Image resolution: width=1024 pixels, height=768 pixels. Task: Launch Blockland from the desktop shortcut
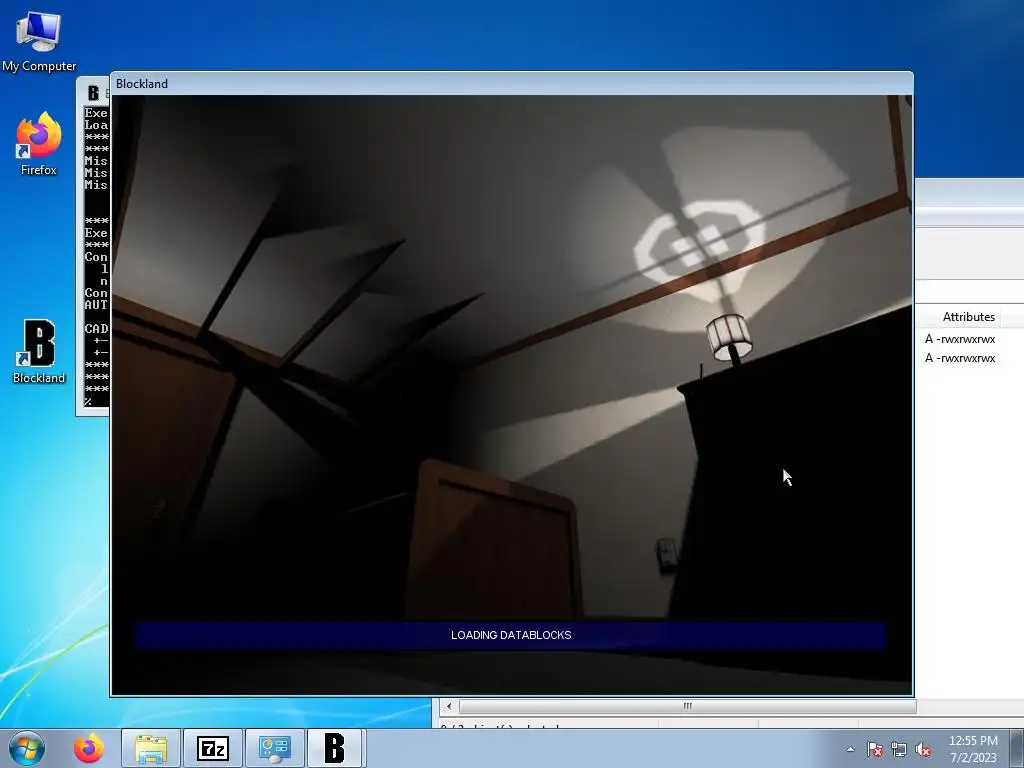(39, 351)
